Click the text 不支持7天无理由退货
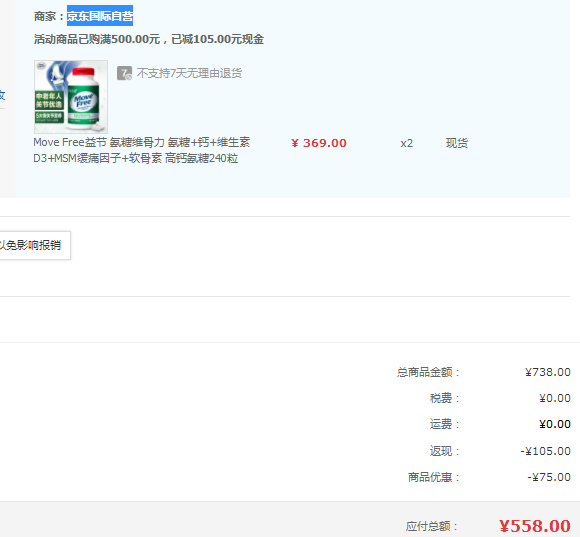The image size is (580, 537). pos(189,73)
